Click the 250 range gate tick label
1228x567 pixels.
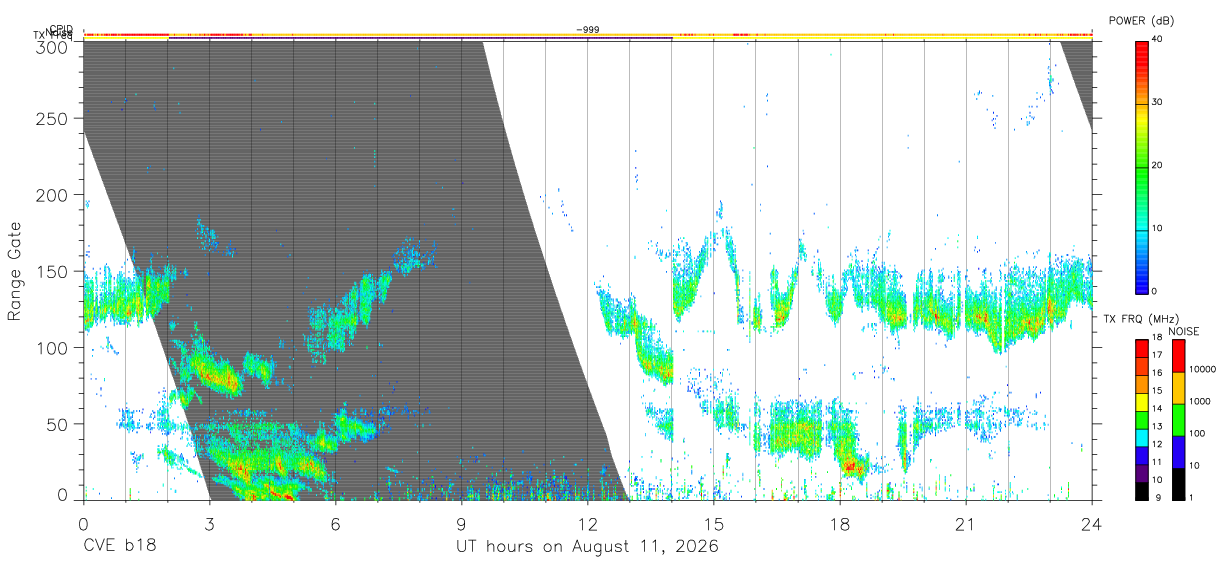click(52, 118)
